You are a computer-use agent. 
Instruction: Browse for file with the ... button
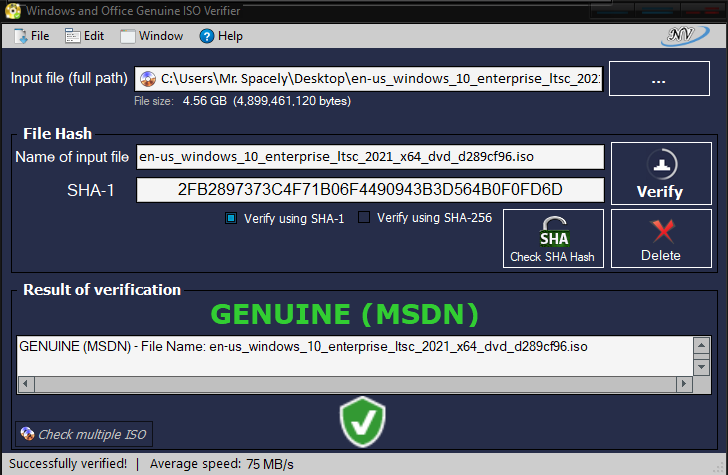(659, 78)
